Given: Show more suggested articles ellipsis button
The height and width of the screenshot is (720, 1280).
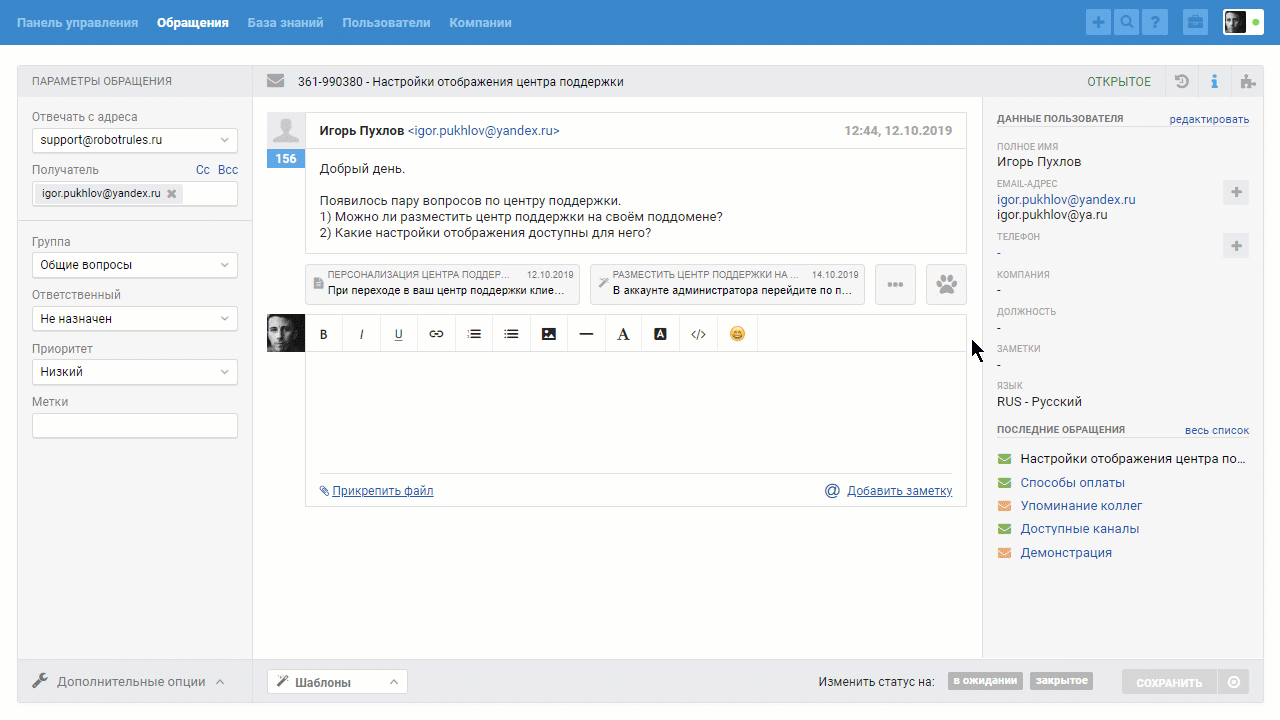Looking at the screenshot, I should [895, 284].
